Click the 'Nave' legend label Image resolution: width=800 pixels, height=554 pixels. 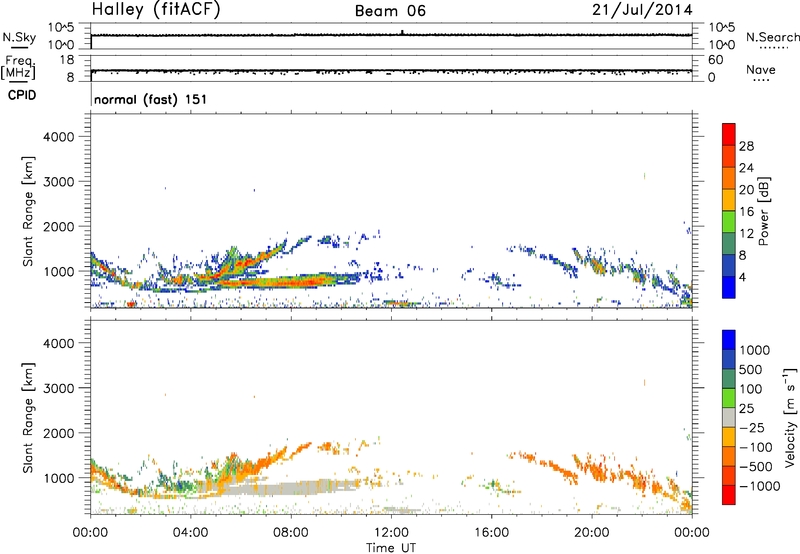click(x=761, y=69)
